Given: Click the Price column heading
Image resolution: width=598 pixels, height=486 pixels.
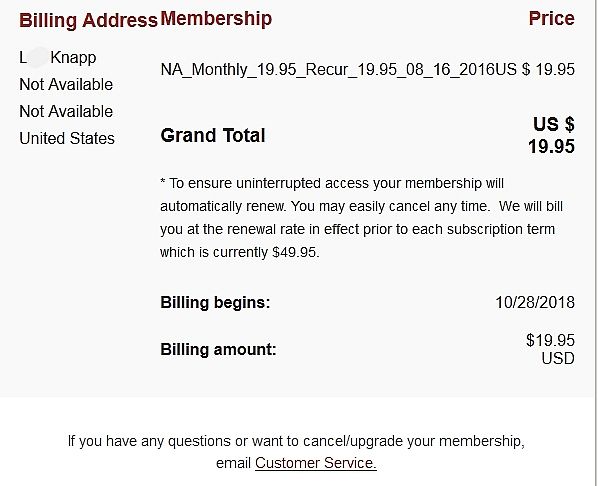Looking at the screenshot, I should [x=551, y=18].
